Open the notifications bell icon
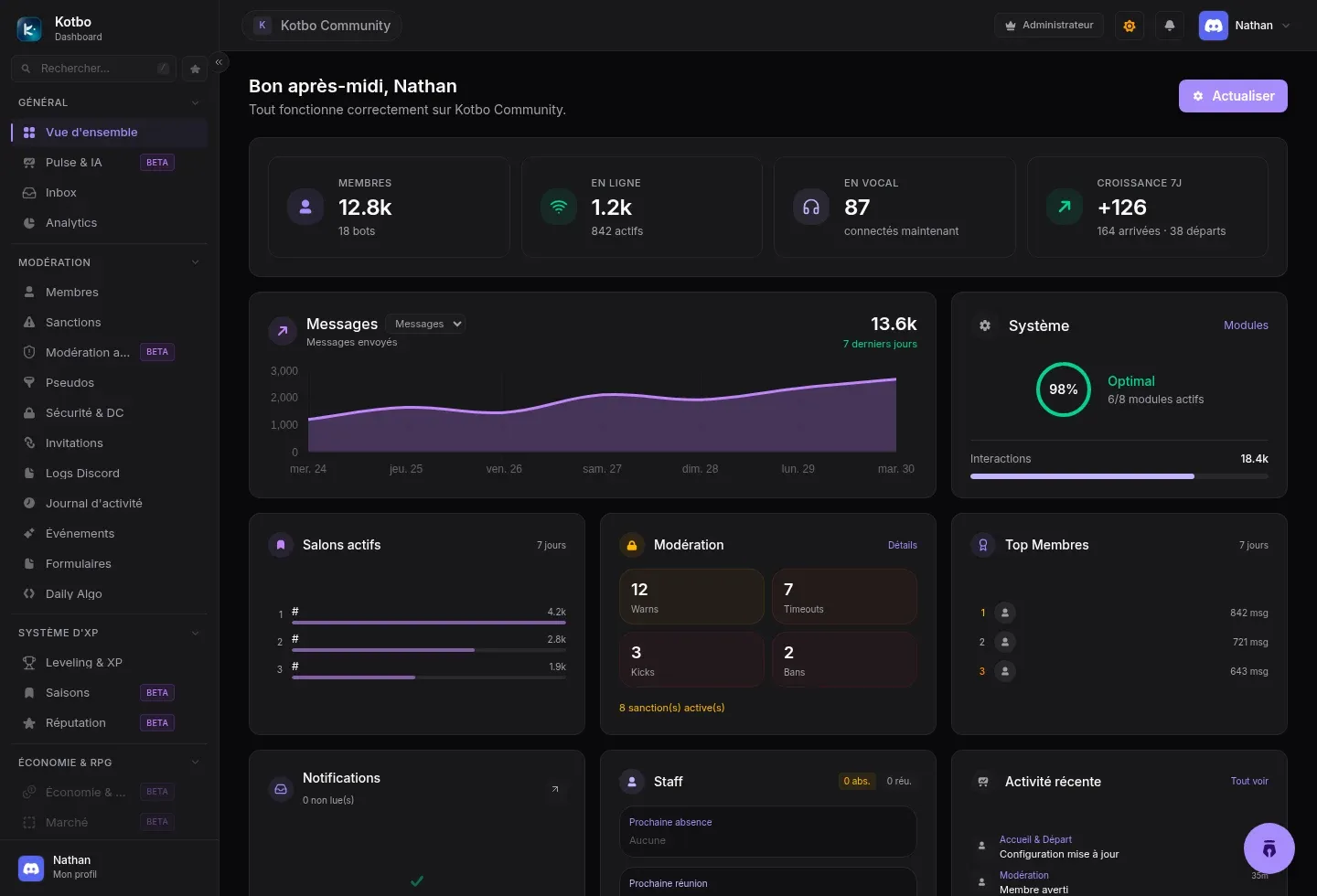Screen dimensions: 1317x896 tap(1170, 26)
